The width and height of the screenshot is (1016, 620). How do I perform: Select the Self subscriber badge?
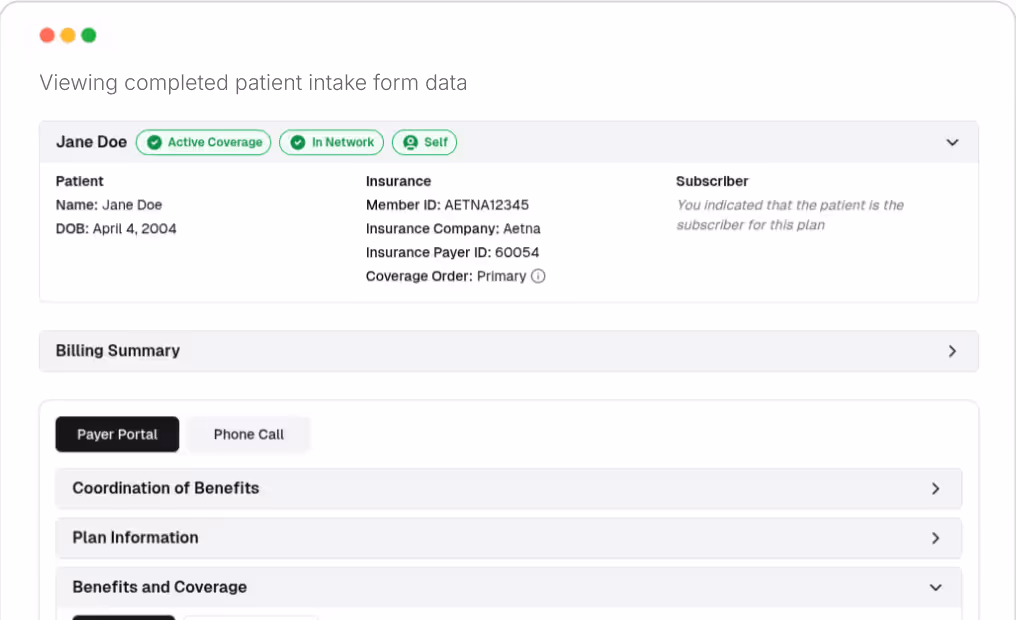[x=424, y=142]
